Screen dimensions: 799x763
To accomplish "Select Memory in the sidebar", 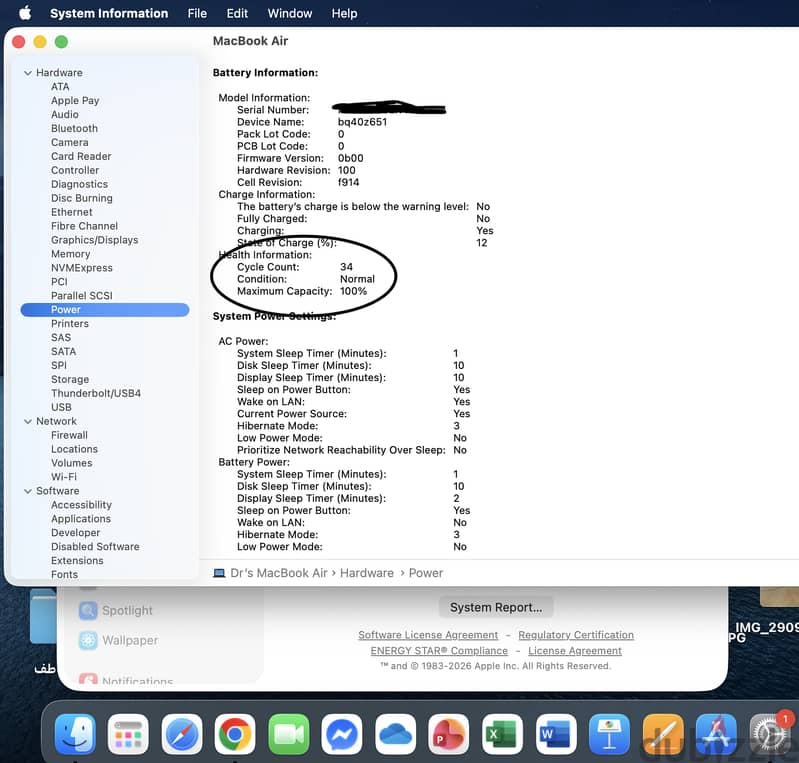I will click(x=70, y=254).
